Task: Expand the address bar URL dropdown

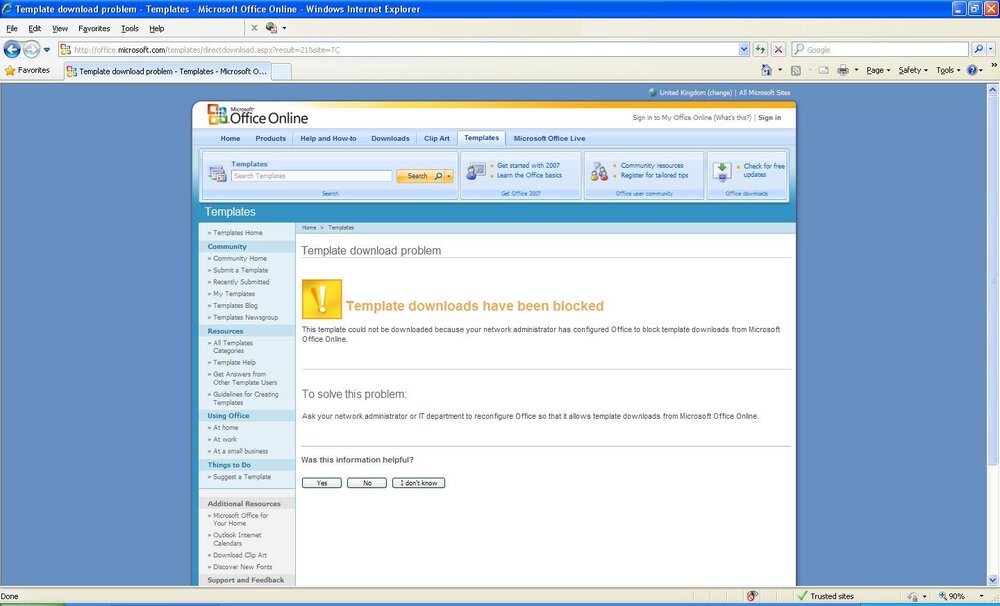Action: click(744, 49)
